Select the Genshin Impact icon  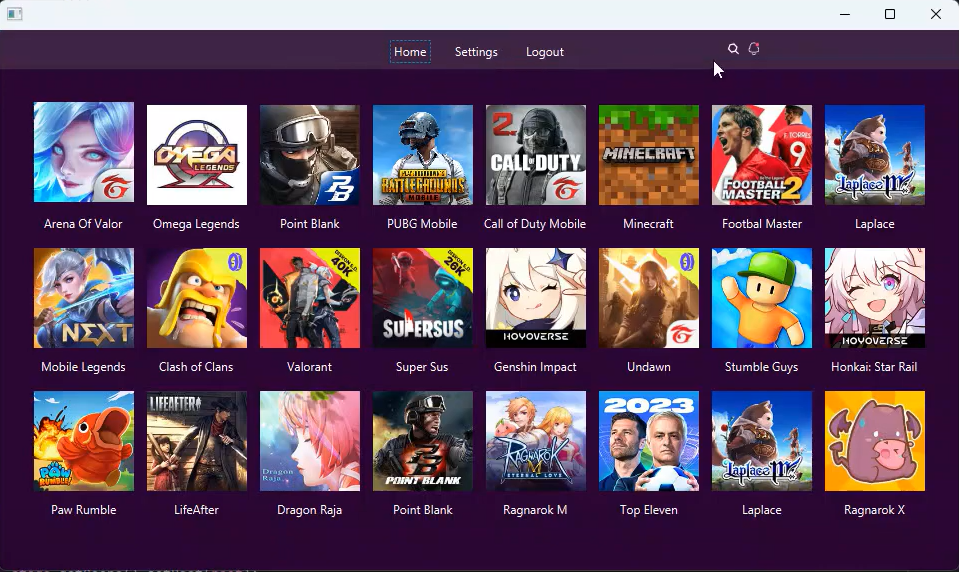click(x=536, y=298)
